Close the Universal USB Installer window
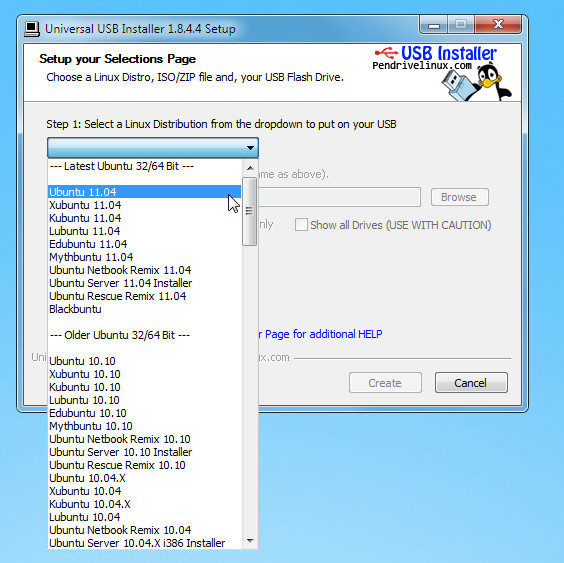564x563 pixels. pos(498,25)
